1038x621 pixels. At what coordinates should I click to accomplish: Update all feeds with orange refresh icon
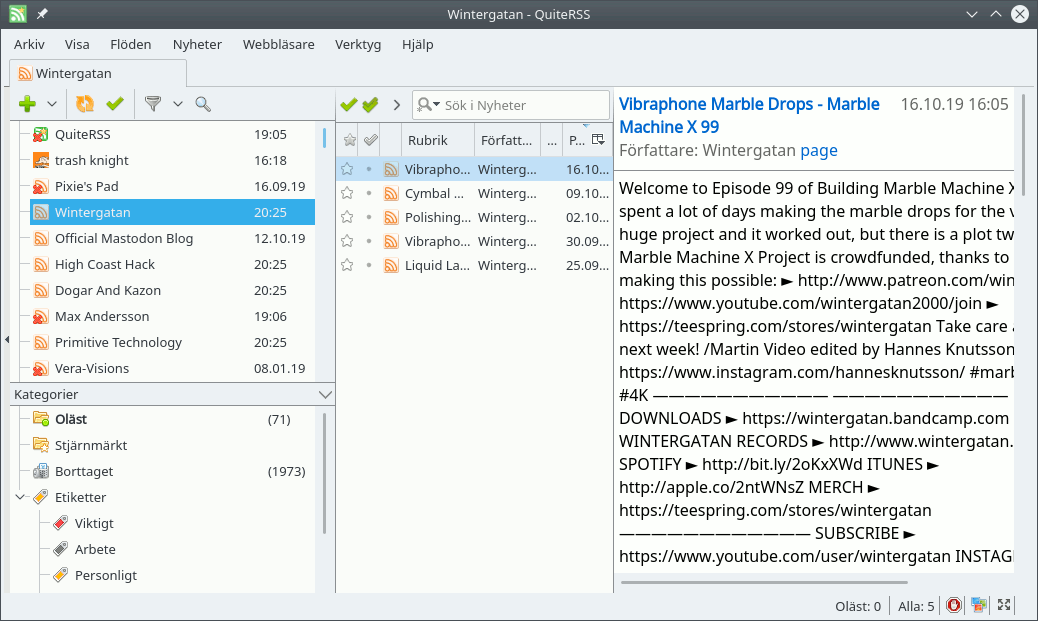click(x=85, y=104)
